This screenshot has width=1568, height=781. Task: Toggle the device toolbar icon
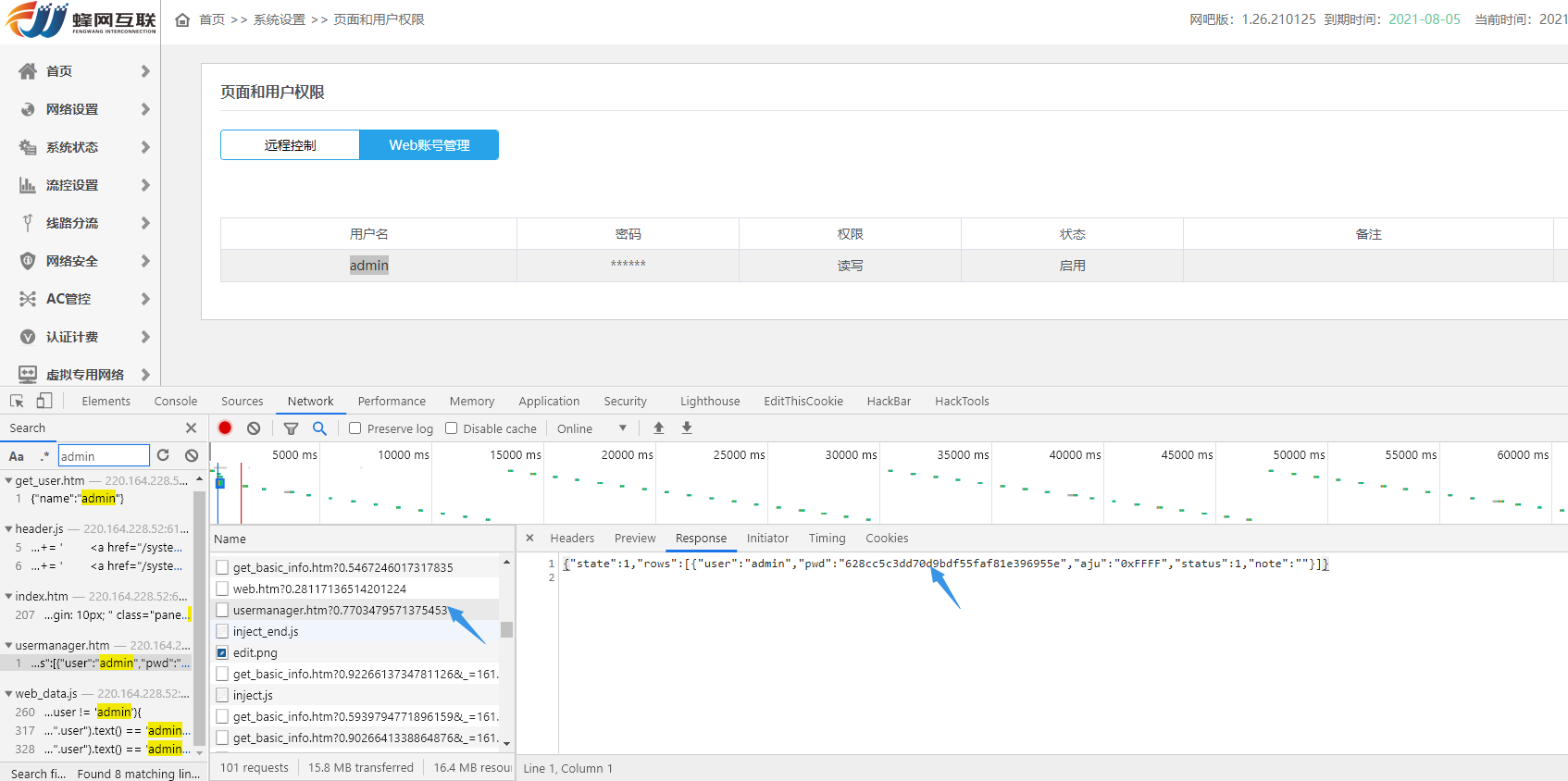point(44,402)
